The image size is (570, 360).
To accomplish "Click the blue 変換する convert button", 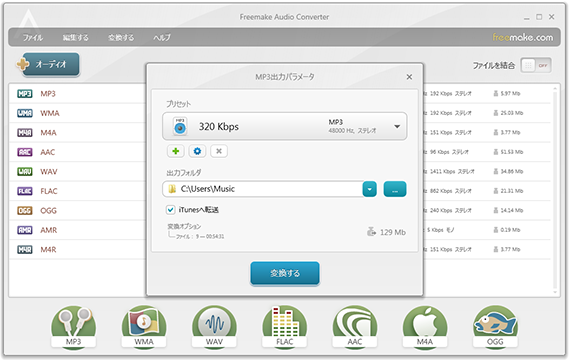I will (x=285, y=273).
